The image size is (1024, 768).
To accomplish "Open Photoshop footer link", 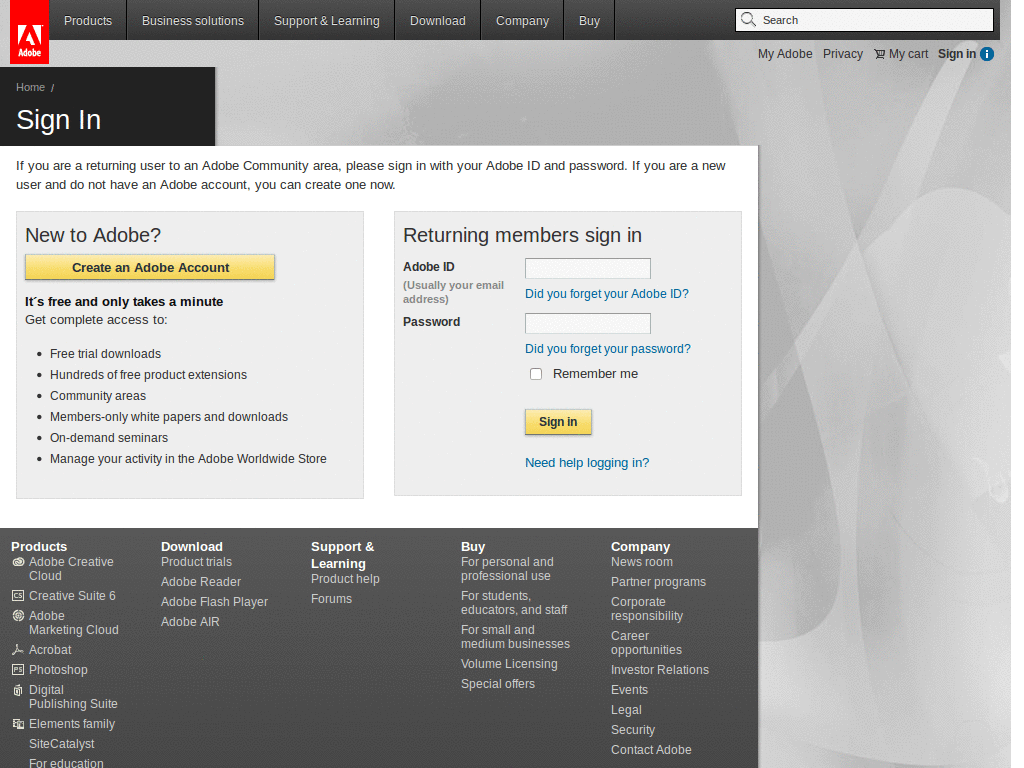I will (58, 669).
